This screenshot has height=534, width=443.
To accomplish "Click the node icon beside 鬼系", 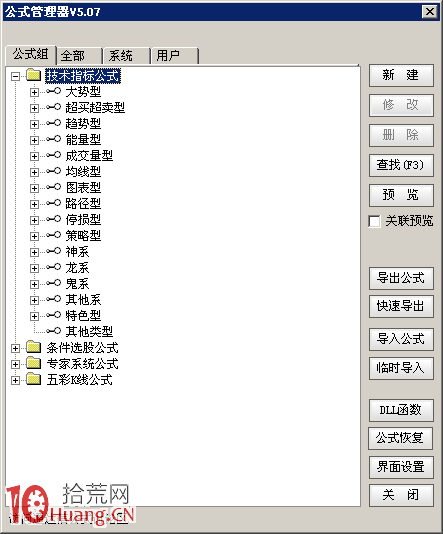I will click(x=53, y=283).
